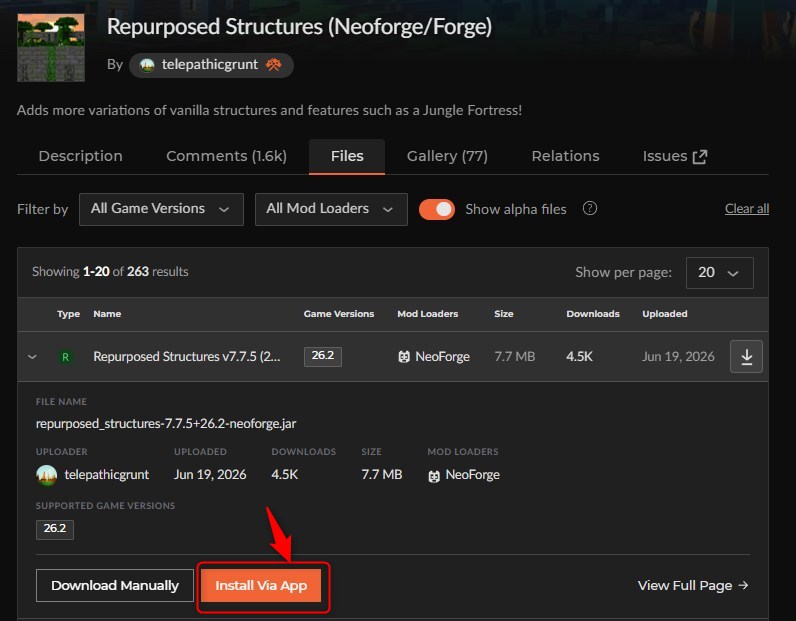Viewport: 796px width, 621px height.
Task: Open the Gallery (77) tab
Action: click(447, 156)
